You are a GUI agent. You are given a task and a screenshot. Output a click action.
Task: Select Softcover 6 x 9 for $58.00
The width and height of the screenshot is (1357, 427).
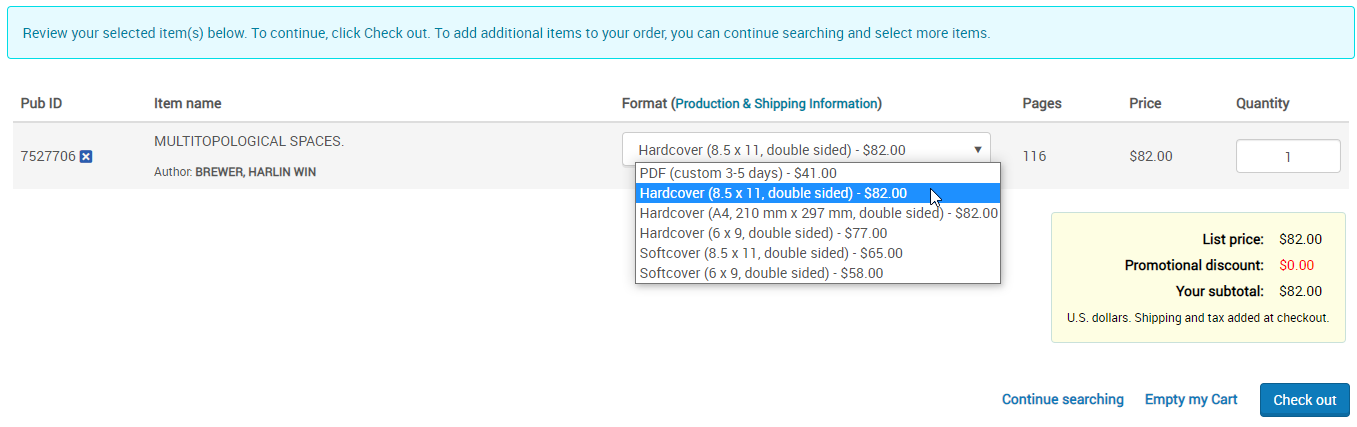pos(761,273)
